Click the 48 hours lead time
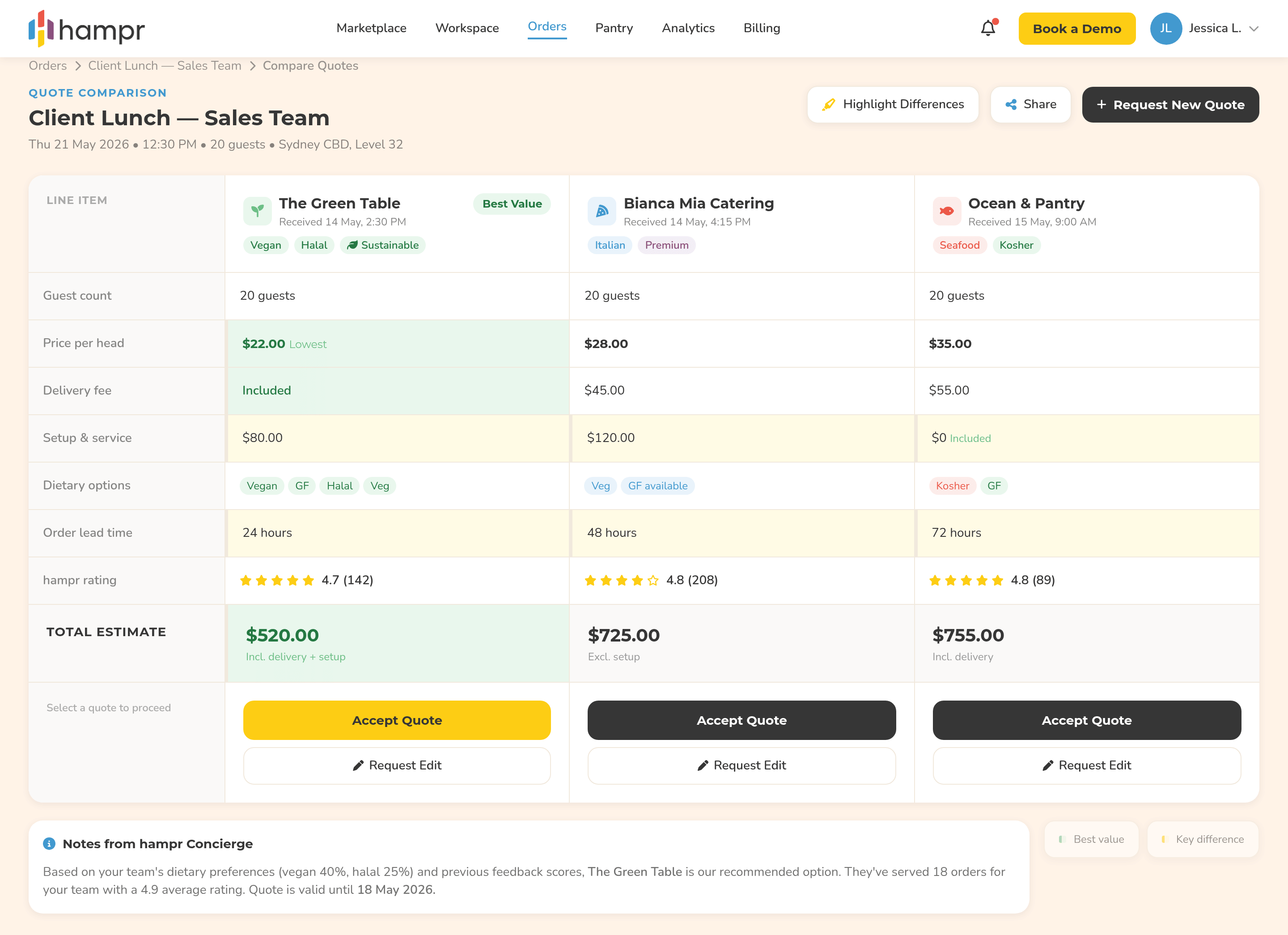Viewport: 1288px width, 935px height. [612, 532]
